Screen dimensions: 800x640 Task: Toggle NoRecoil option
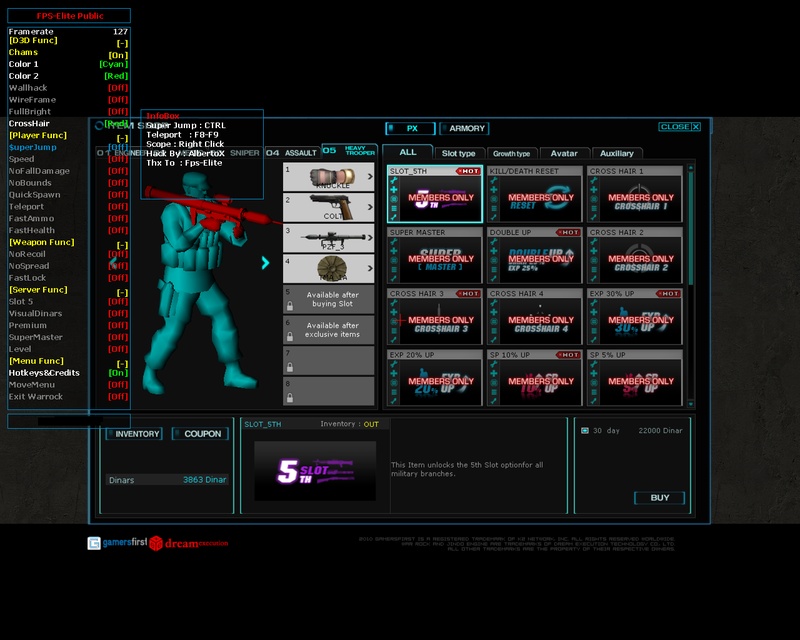coord(68,254)
